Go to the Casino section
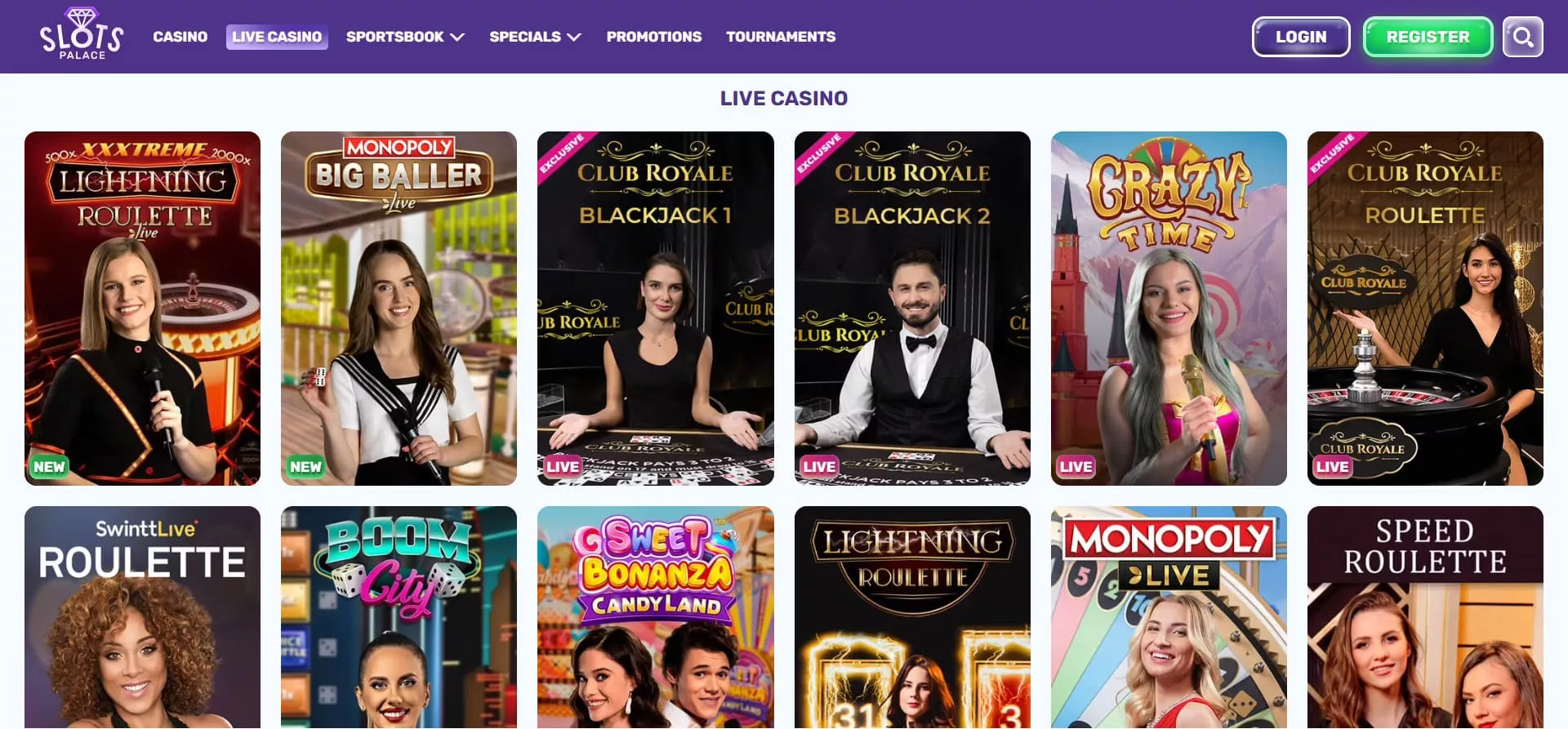Image resolution: width=1568 pixels, height=729 pixels. point(180,37)
